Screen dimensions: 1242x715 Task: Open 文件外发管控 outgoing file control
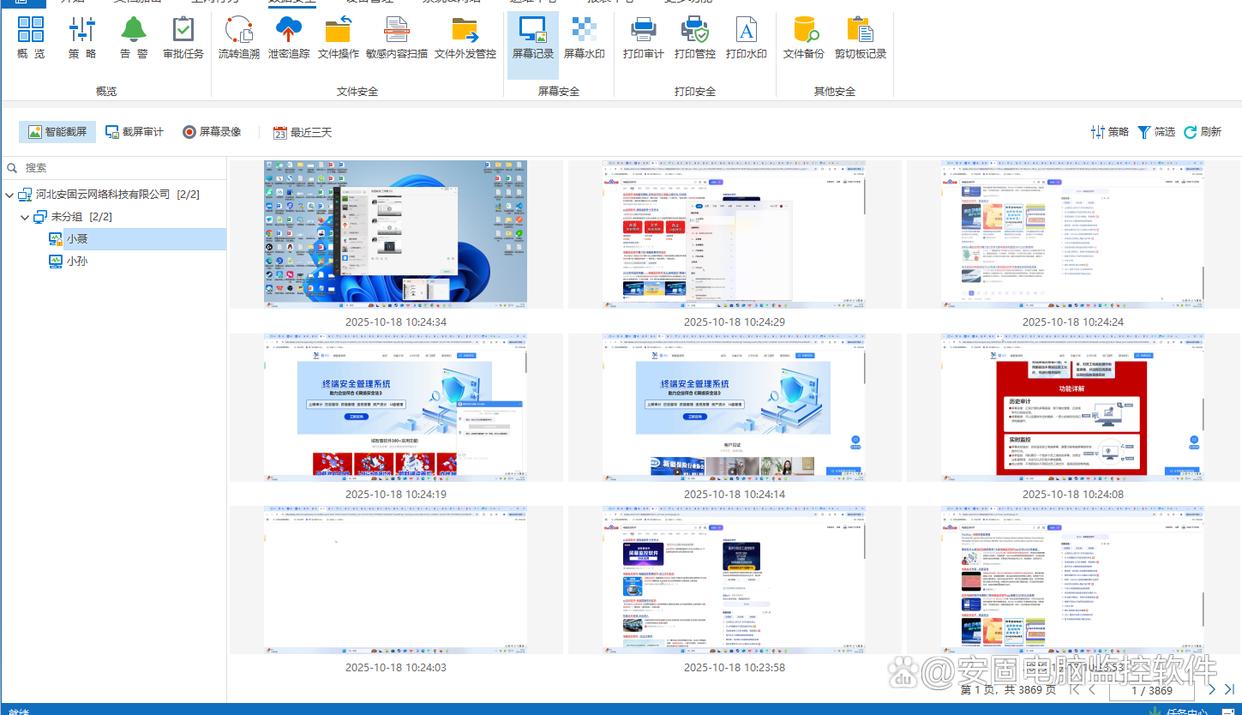(x=465, y=38)
